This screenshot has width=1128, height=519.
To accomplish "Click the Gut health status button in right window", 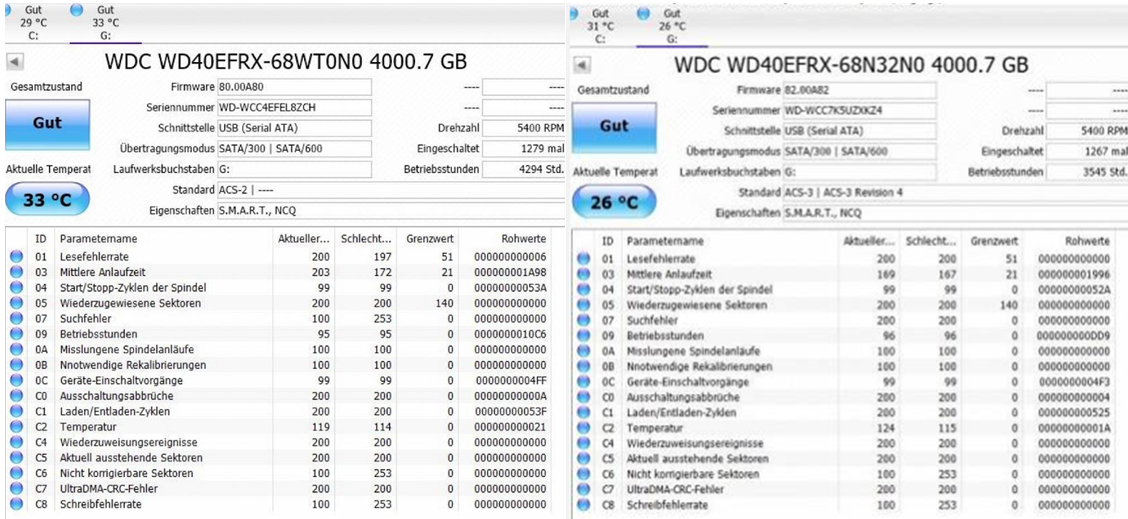I will (614, 127).
